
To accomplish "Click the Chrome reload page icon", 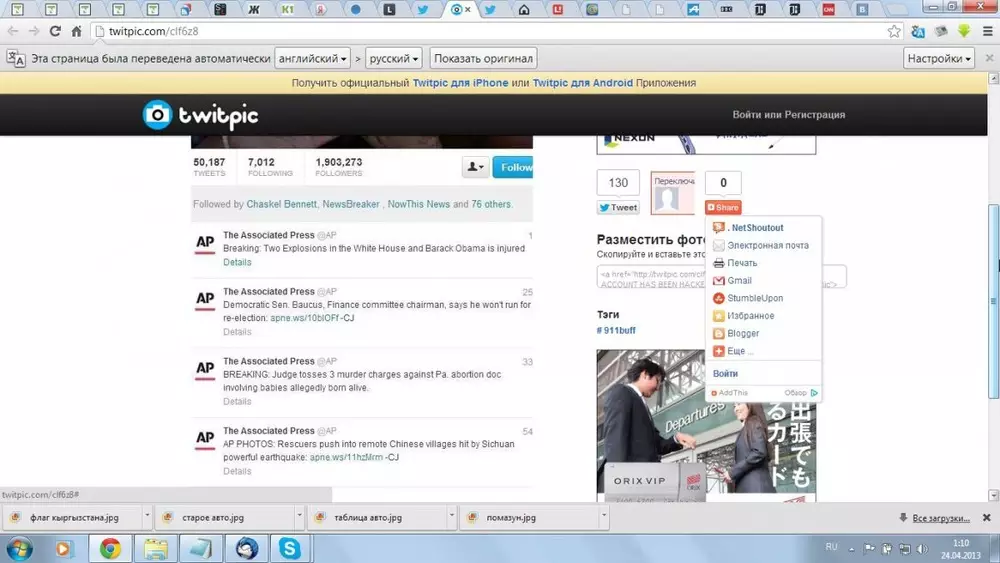I will coord(54,31).
